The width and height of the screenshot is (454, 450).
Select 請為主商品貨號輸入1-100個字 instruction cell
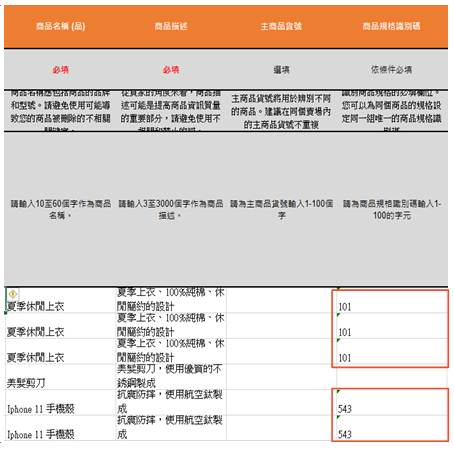click(281, 209)
